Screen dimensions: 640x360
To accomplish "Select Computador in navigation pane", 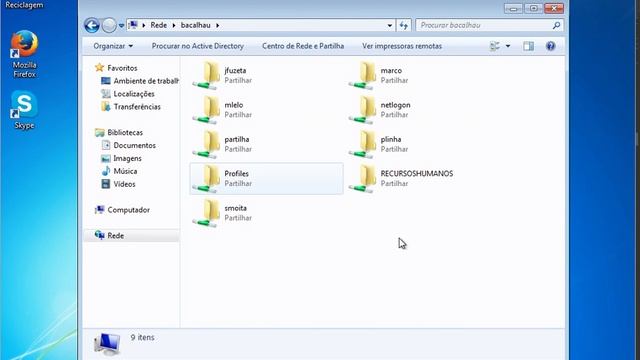I will [x=128, y=210].
